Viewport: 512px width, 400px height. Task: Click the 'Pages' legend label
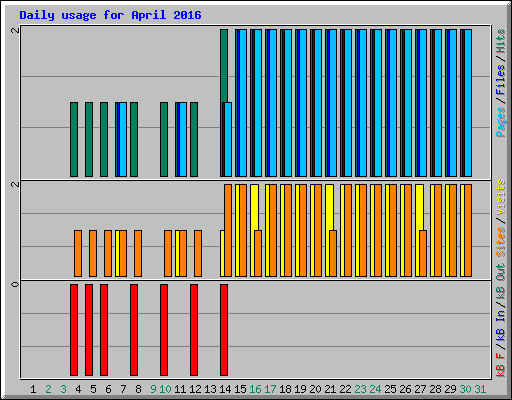(500, 122)
